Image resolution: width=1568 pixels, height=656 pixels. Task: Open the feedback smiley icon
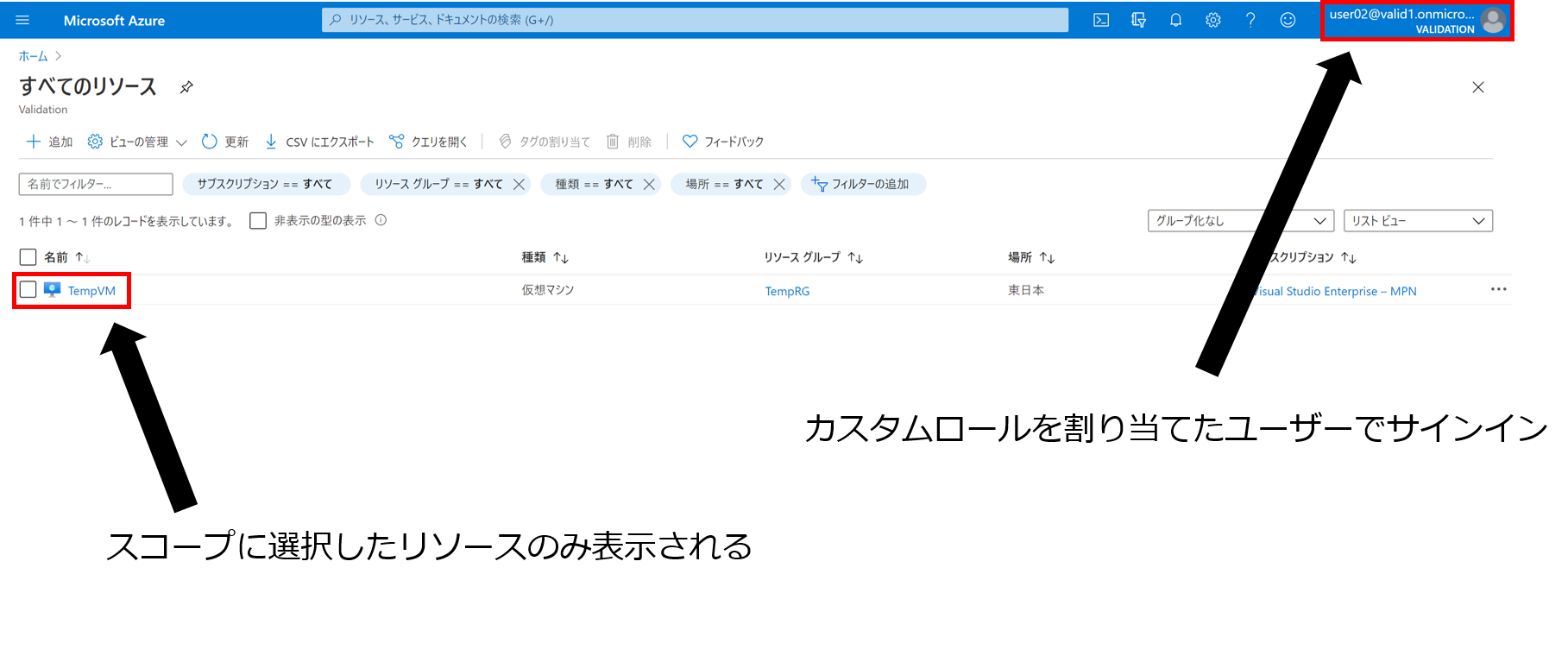click(1288, 20)
